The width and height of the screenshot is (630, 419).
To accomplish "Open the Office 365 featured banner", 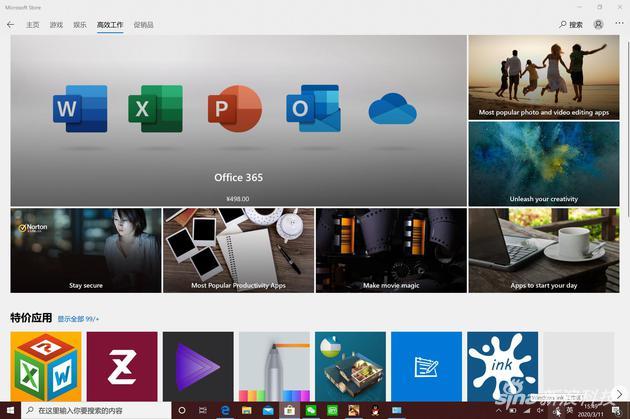I will [239, 121].
